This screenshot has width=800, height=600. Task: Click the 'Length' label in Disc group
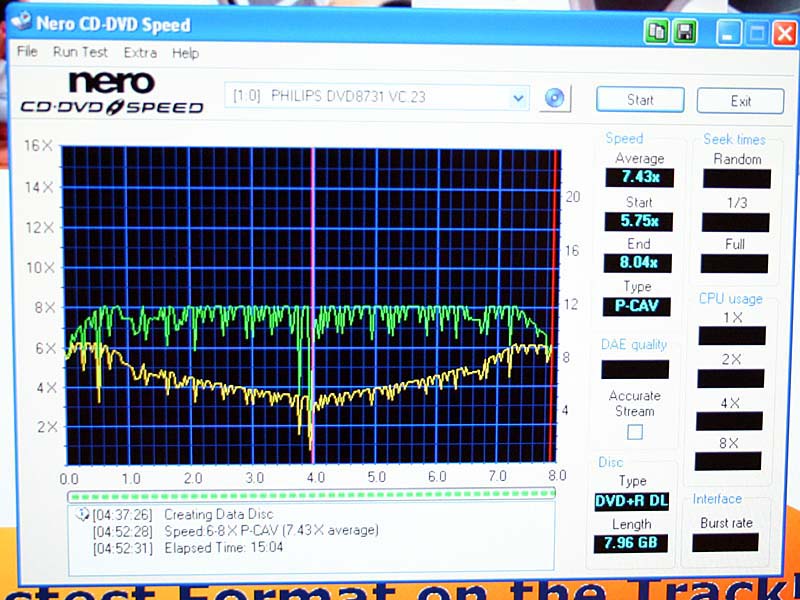pyautogui.click(x=631, y=524)
